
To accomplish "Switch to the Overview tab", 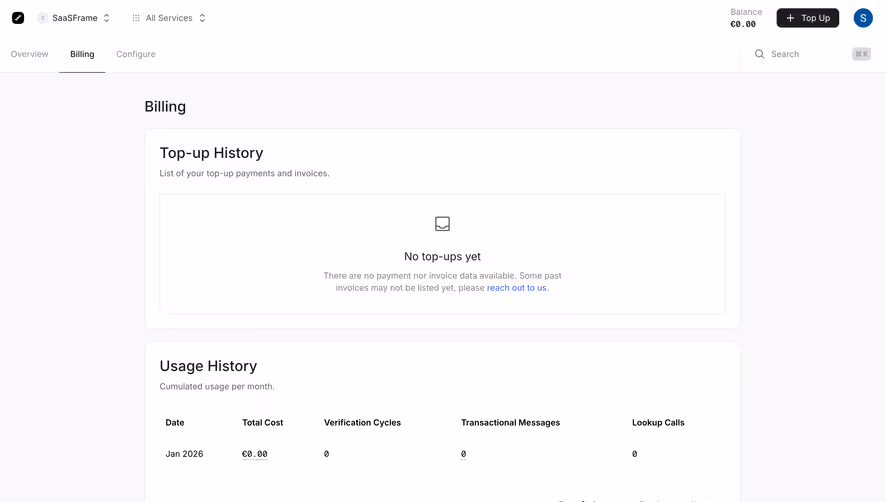I will 29,54.
